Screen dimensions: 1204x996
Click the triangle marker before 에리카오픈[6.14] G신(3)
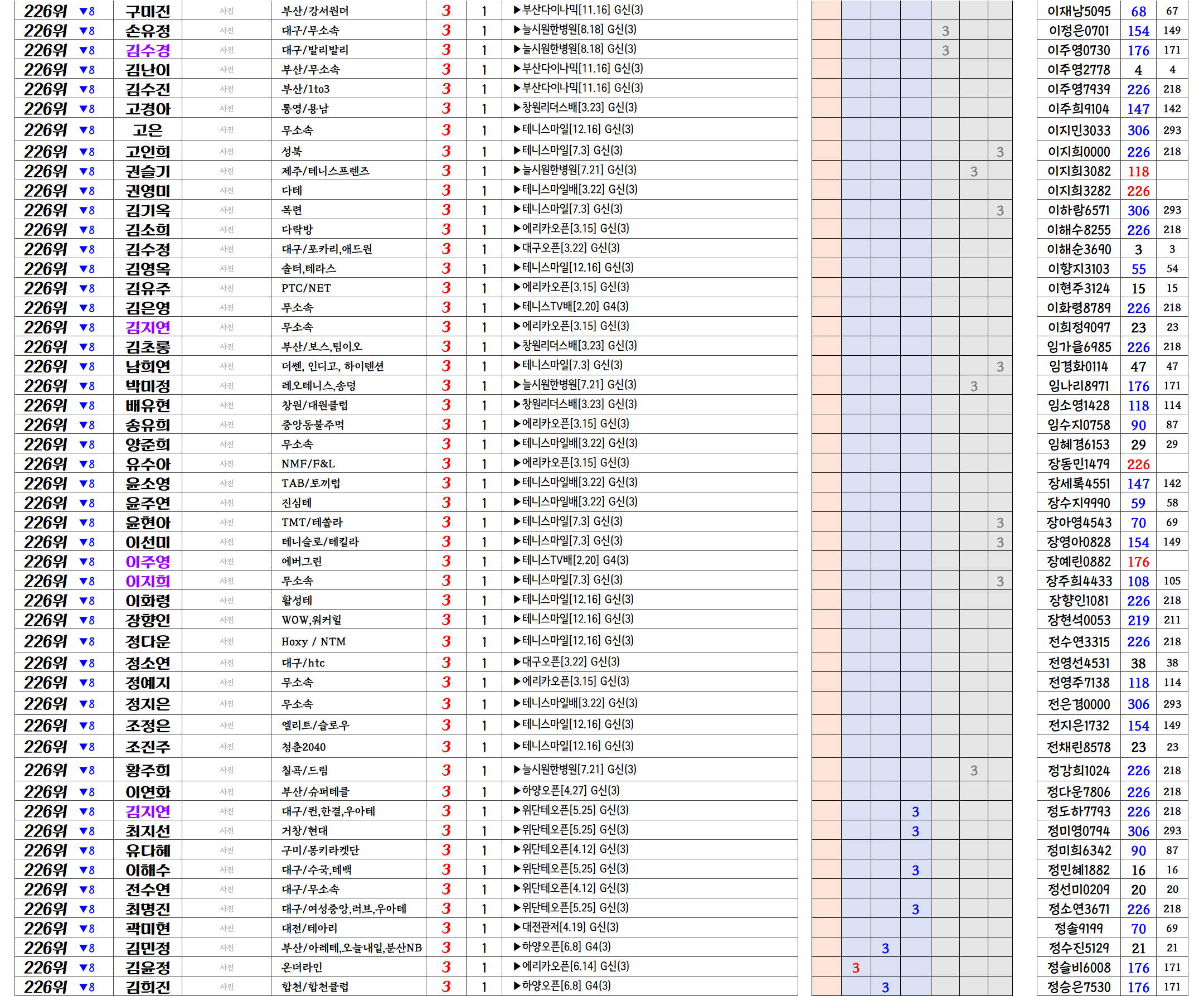tap(517, 966)
